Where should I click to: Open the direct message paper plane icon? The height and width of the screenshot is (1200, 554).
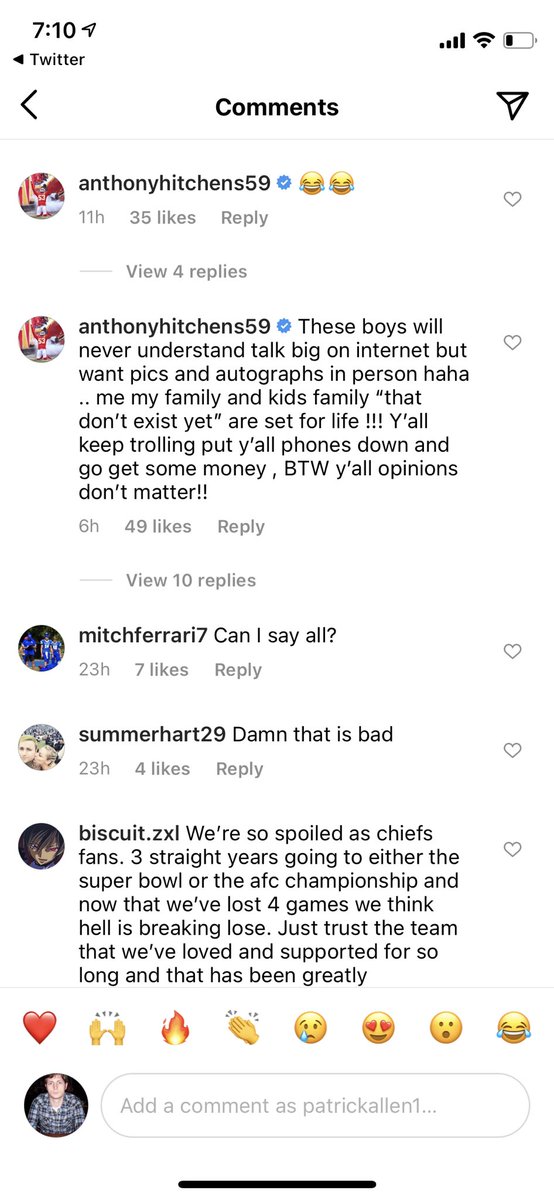point(512,106)
